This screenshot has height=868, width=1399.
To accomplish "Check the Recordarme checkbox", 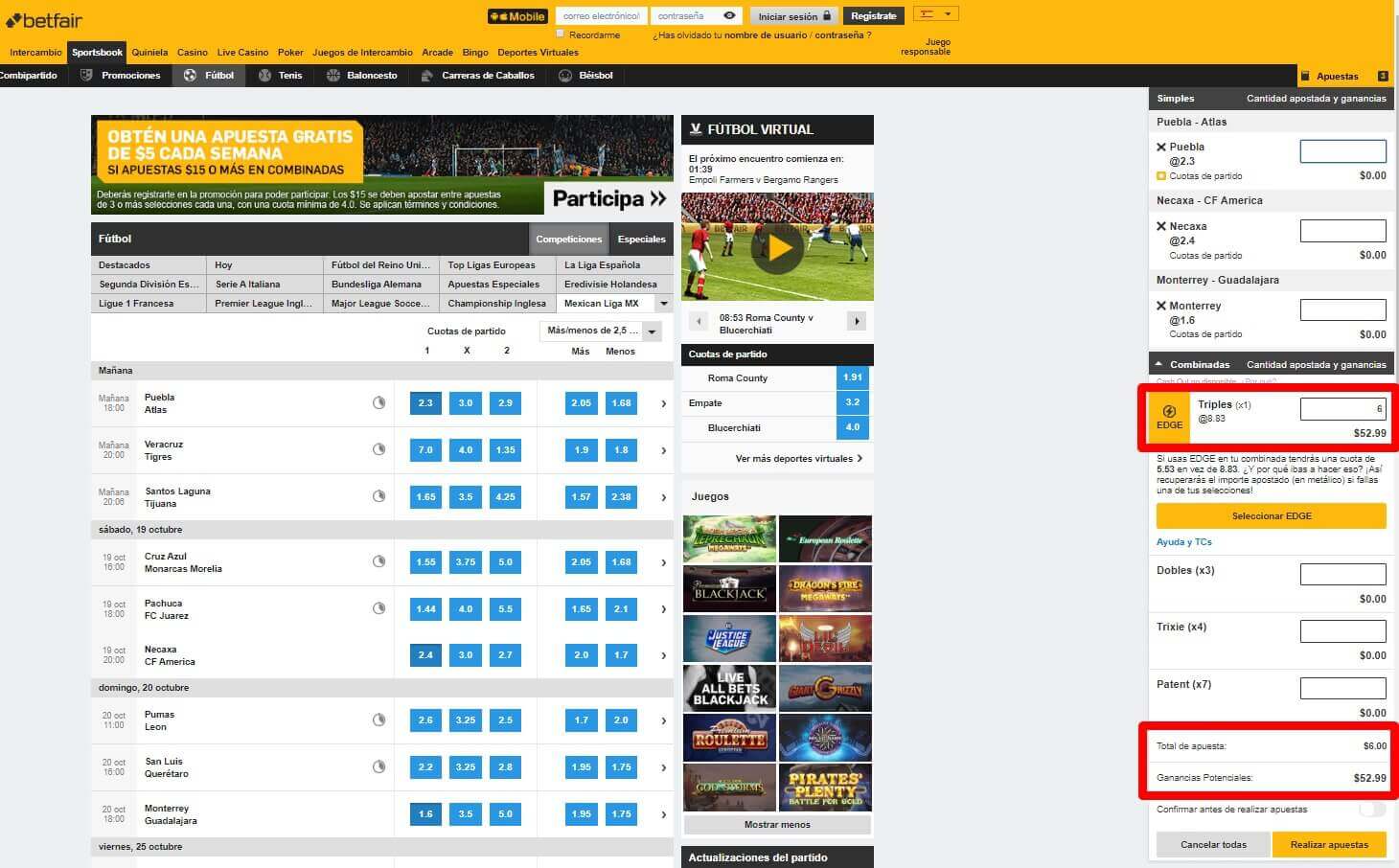I will tap(561, 34).
